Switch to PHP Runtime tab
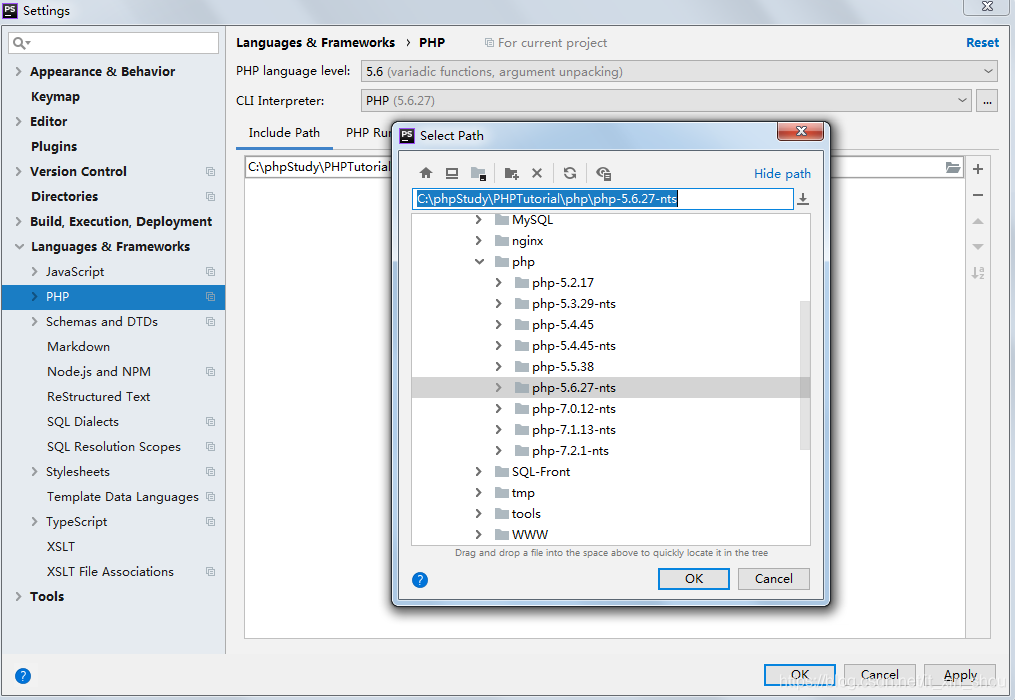The image size is (1015, 700). [368, 133]
